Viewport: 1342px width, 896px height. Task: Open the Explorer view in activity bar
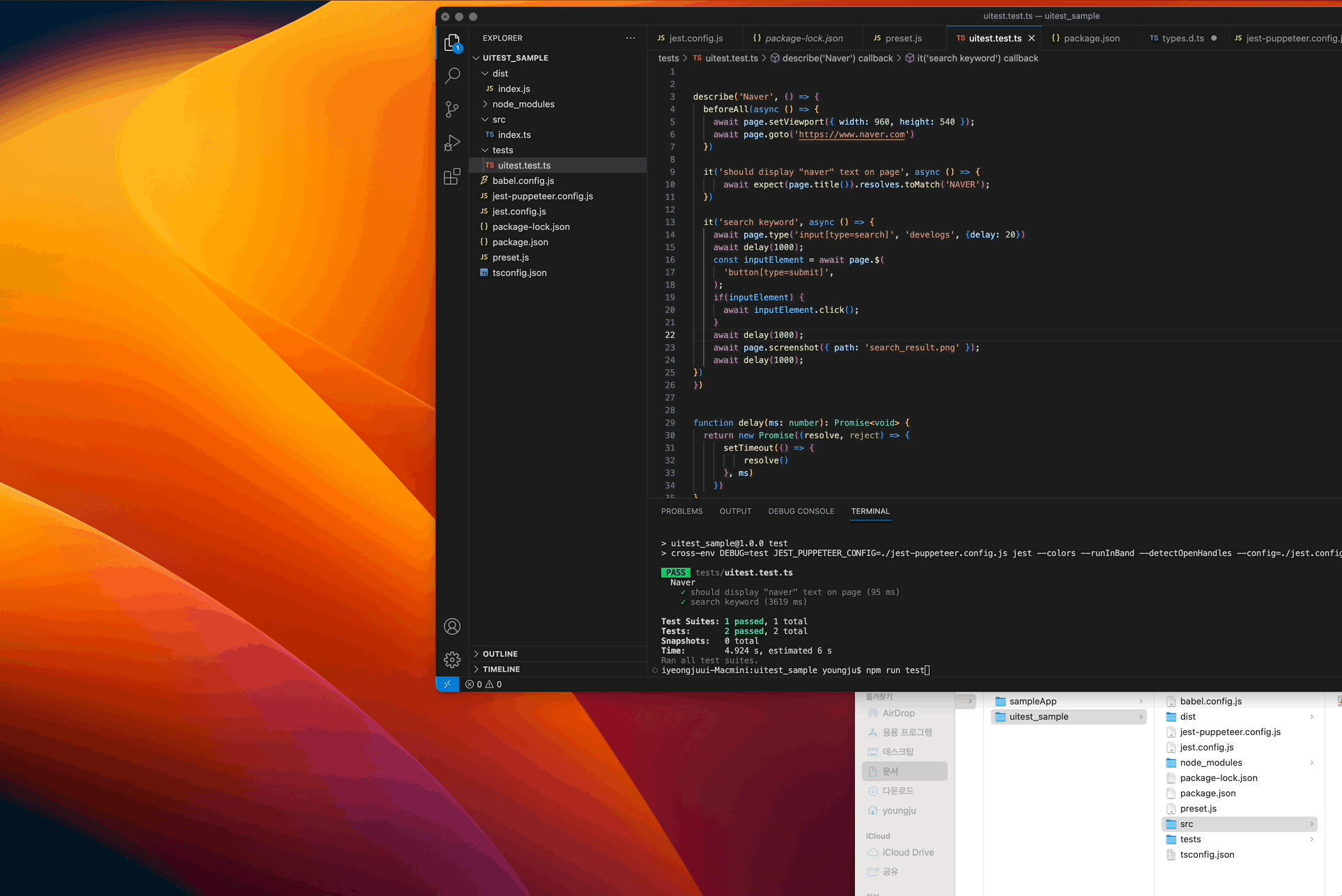pos(452,43)
